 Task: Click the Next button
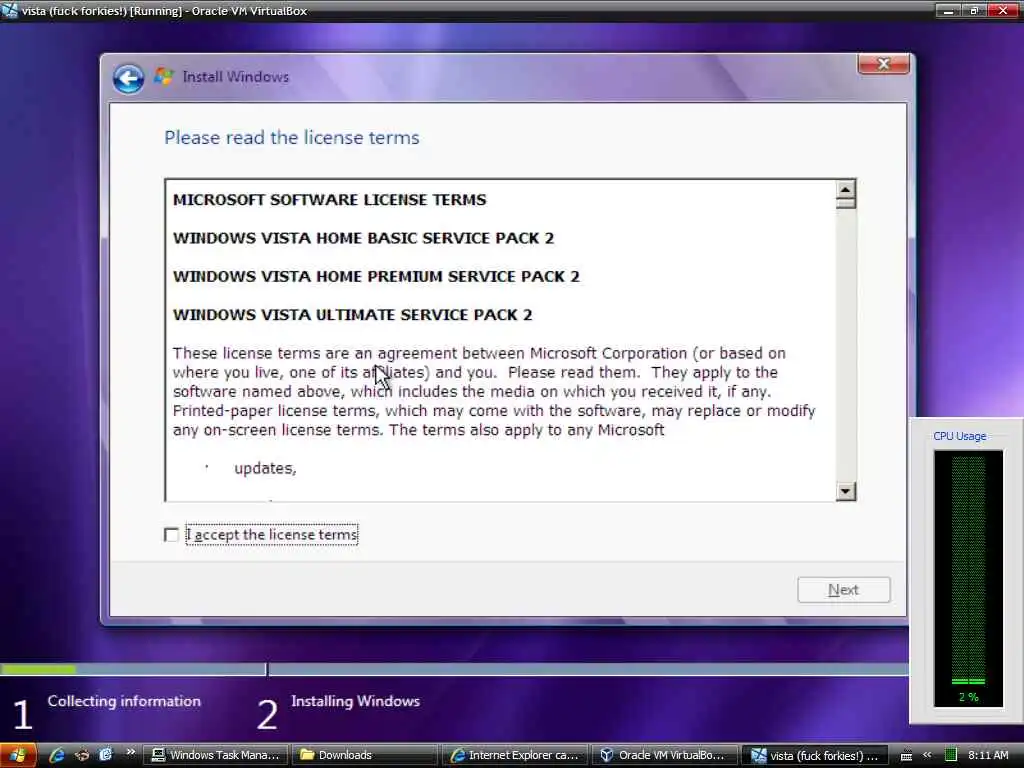(x=843, y=590)
